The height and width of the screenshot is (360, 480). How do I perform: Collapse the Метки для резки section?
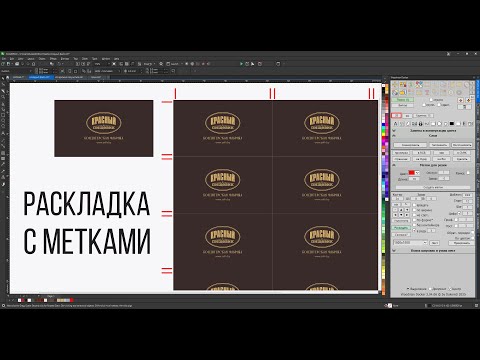394,165
